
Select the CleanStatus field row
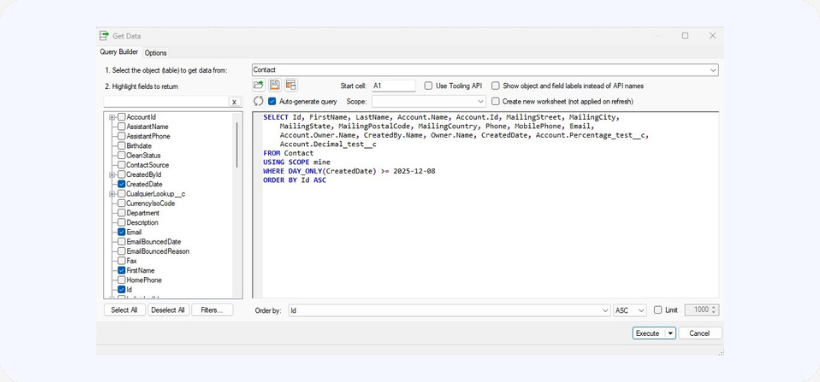(x=143, y=155)
